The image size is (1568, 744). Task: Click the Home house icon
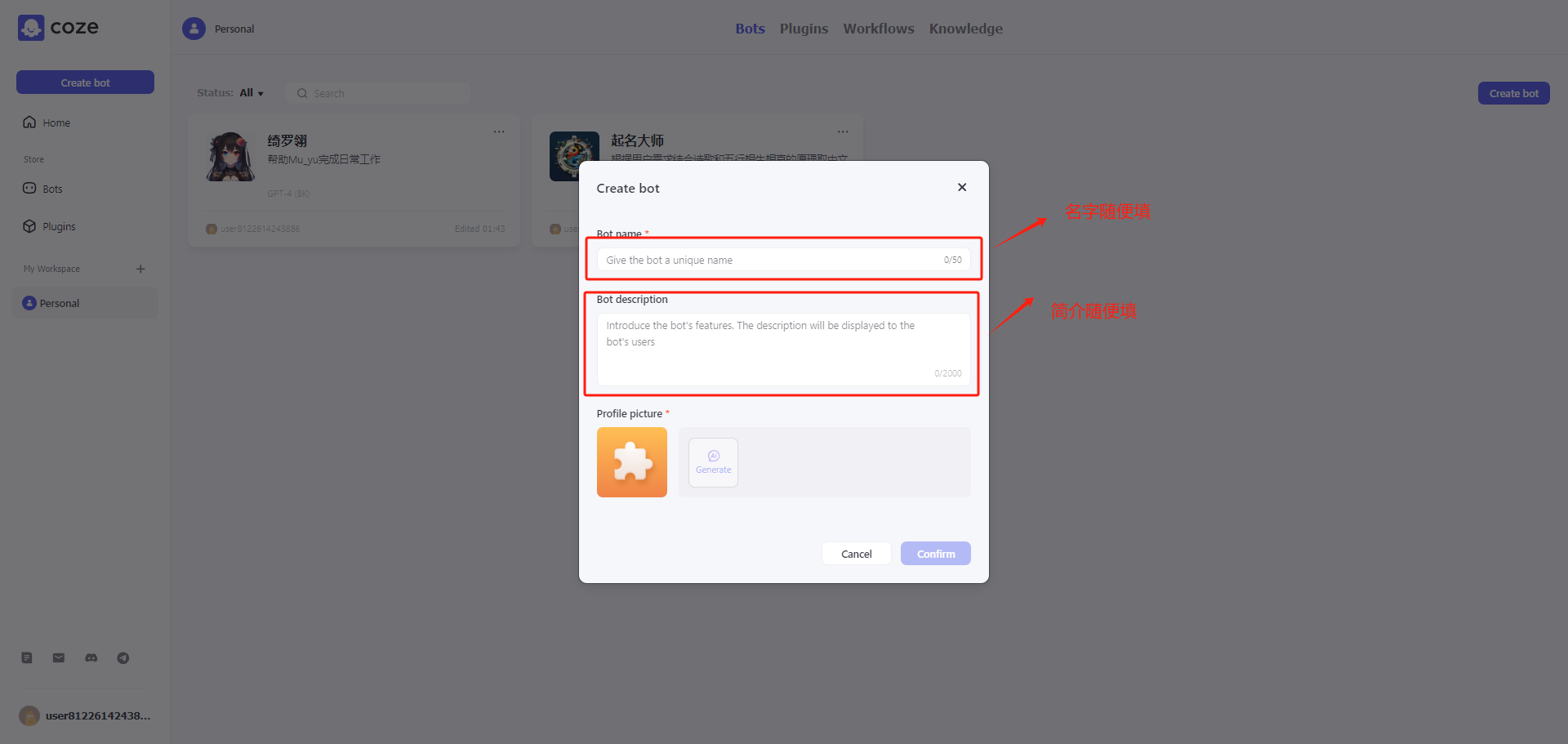click(x=29, y=122)
